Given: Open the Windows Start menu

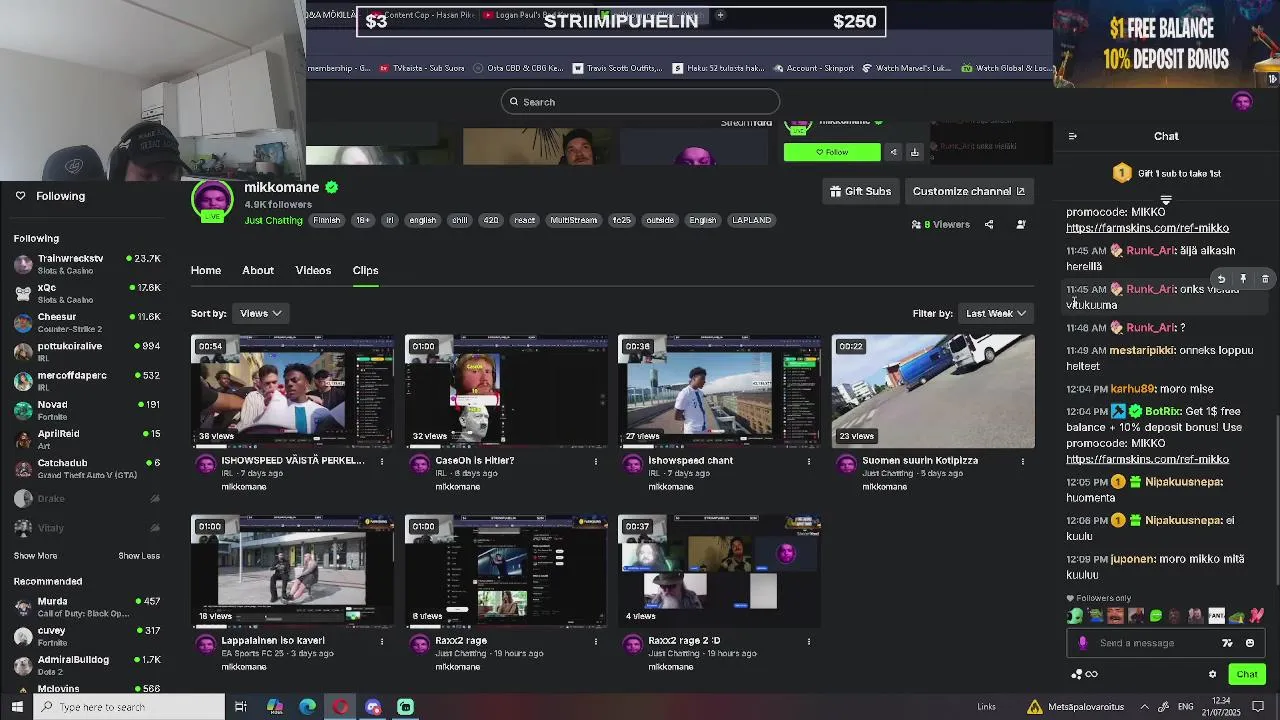Looking at the screenshot, I should pyautogui.click(x=17, y=707).
